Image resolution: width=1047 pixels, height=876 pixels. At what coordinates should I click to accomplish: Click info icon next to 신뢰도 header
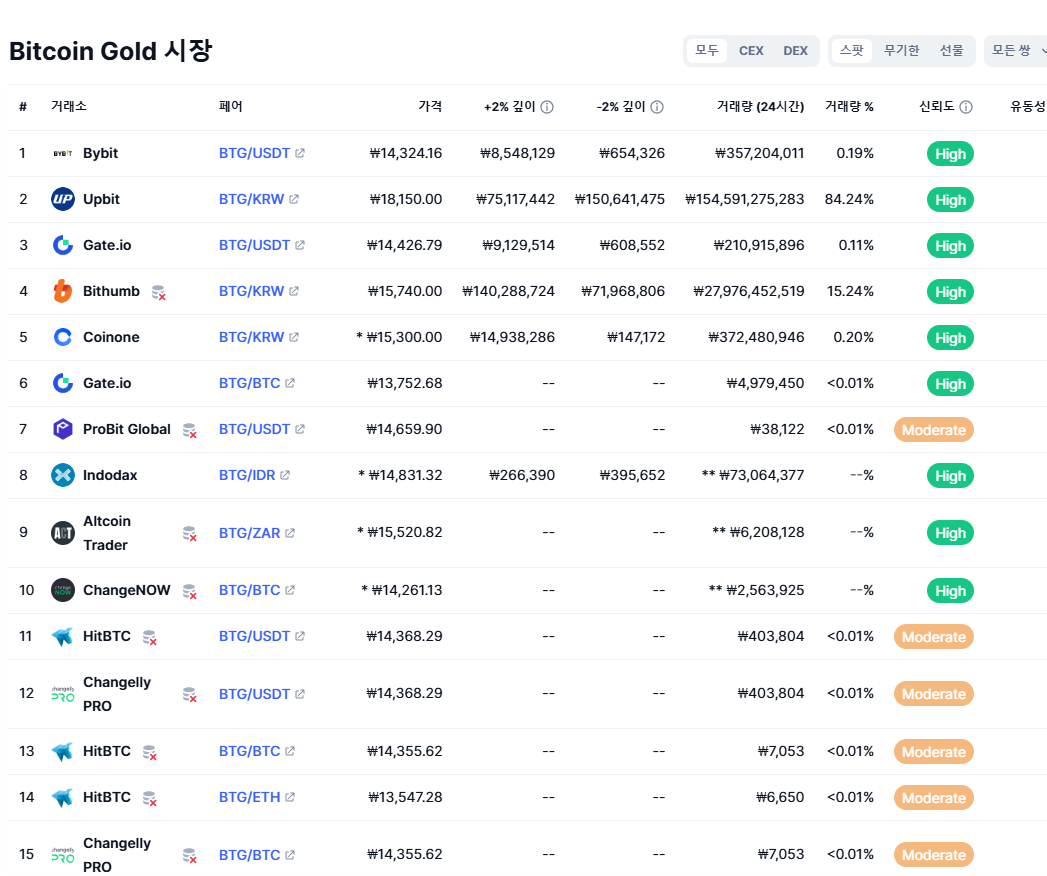[x=966, y=107]
